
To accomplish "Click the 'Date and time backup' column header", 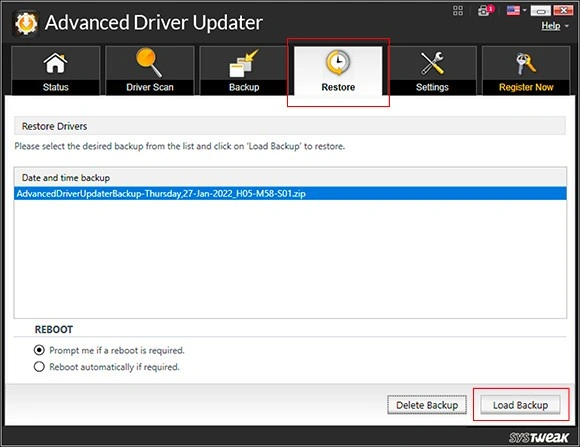I will (x=290, y=178).
